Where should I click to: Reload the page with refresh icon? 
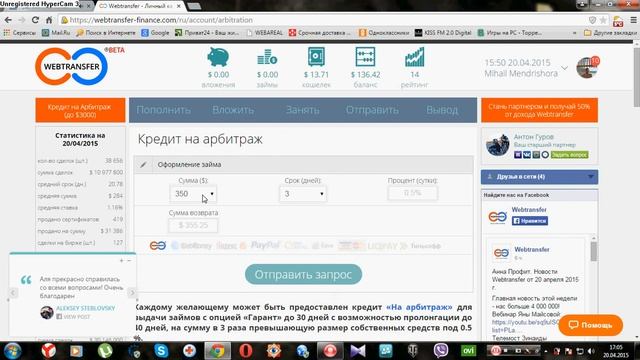36,20
